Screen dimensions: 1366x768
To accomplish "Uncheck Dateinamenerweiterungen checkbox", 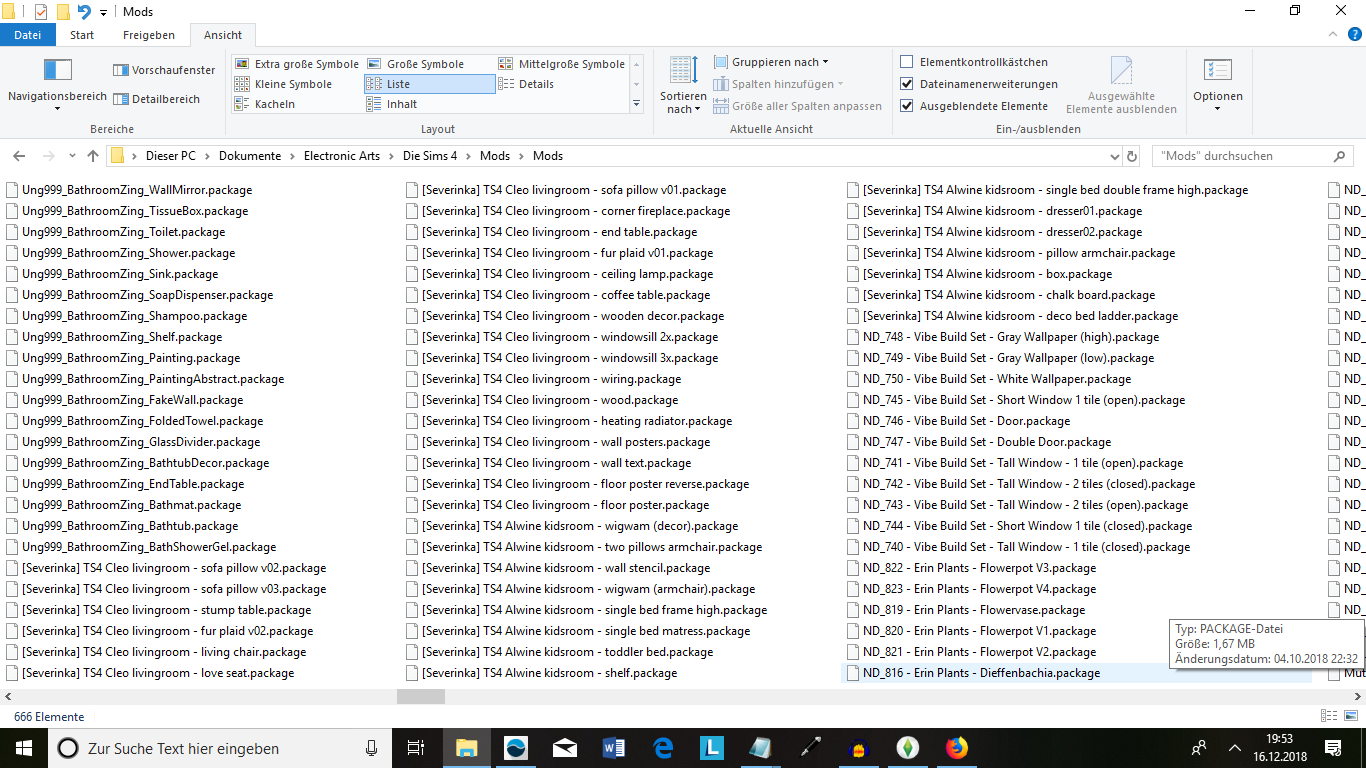I will [x=907, y=84].
